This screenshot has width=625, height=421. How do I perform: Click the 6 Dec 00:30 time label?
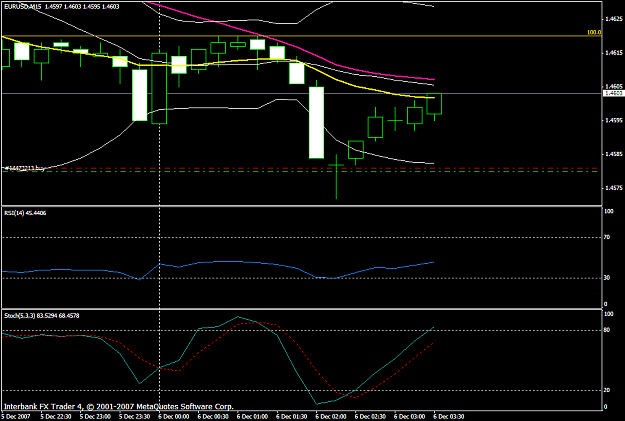[x=213, y=417]
